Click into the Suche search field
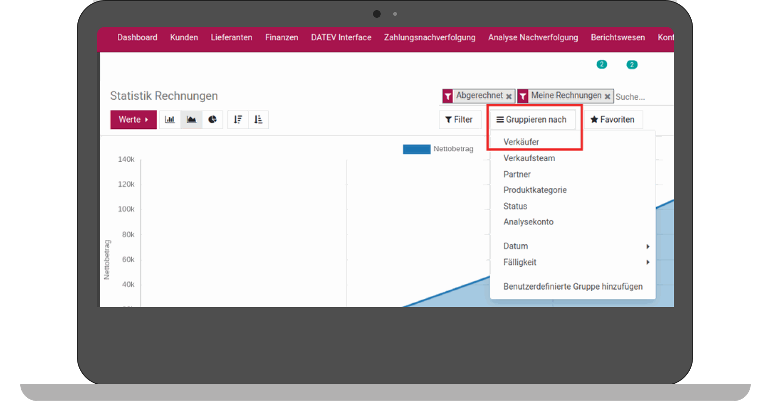 [640, 97]
